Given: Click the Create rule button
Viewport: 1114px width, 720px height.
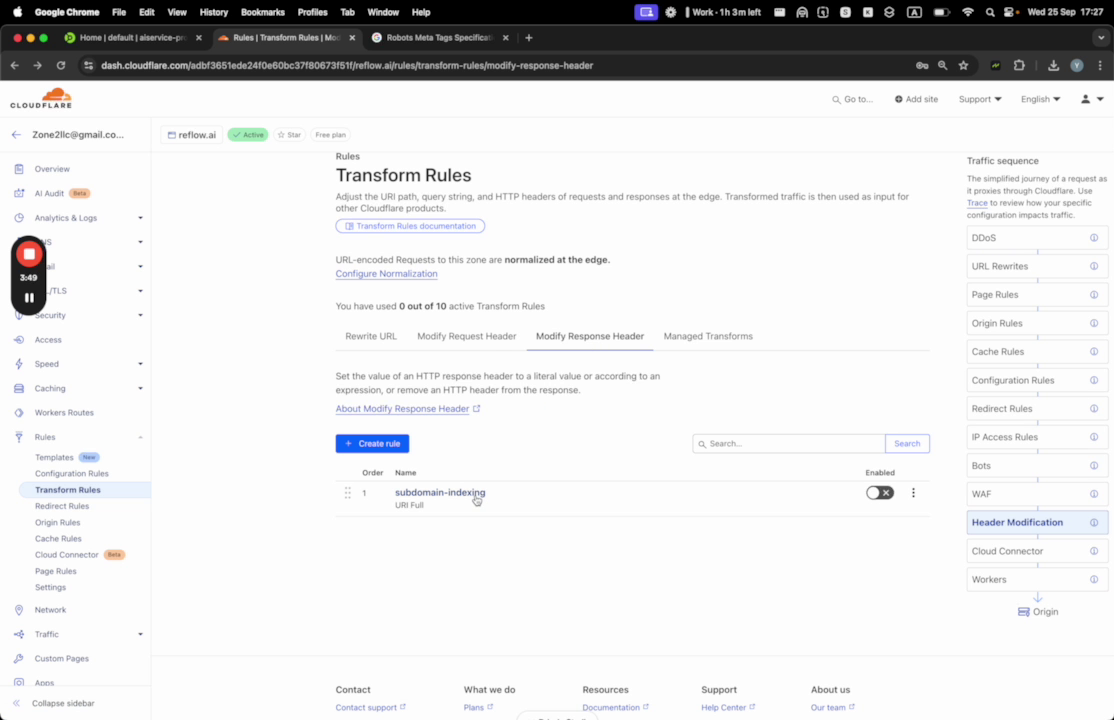Looking at the screenshot, I should pos(372,443).
